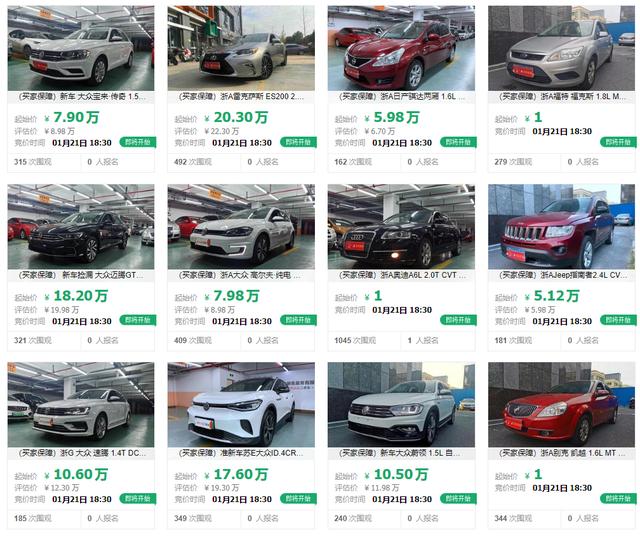Click the Jeep 2.4L listing title
The image size is (640, 537).
pos(562,275)
